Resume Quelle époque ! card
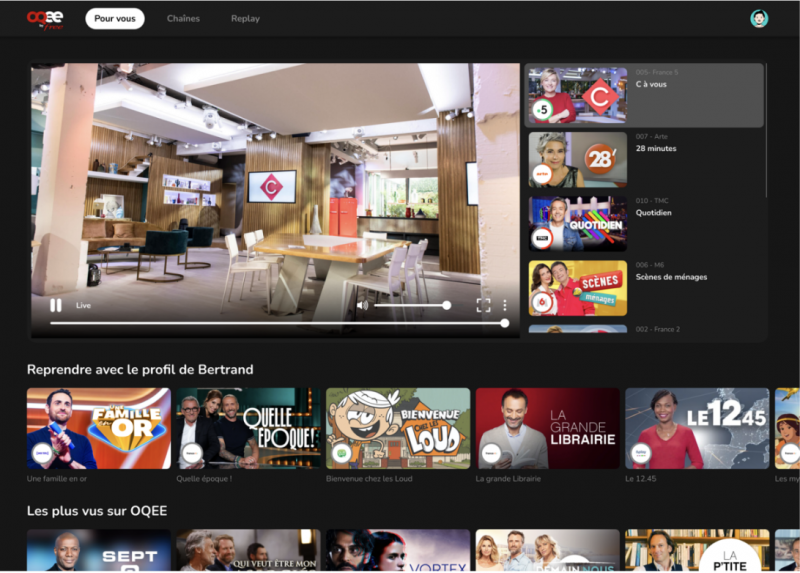 [248, 429]
